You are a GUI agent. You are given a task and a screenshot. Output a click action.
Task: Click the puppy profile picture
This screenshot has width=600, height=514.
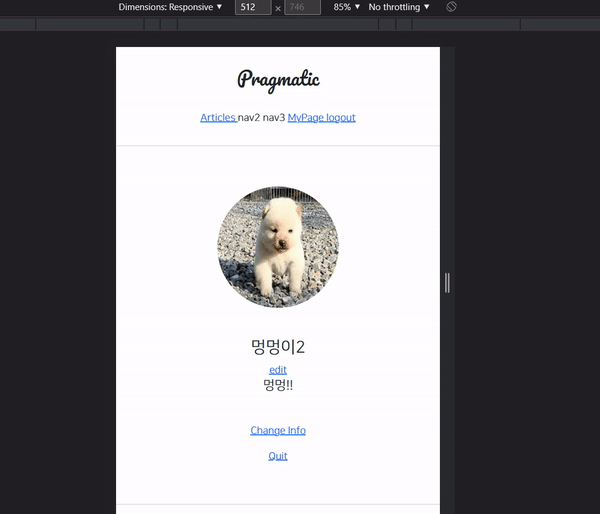278,247
